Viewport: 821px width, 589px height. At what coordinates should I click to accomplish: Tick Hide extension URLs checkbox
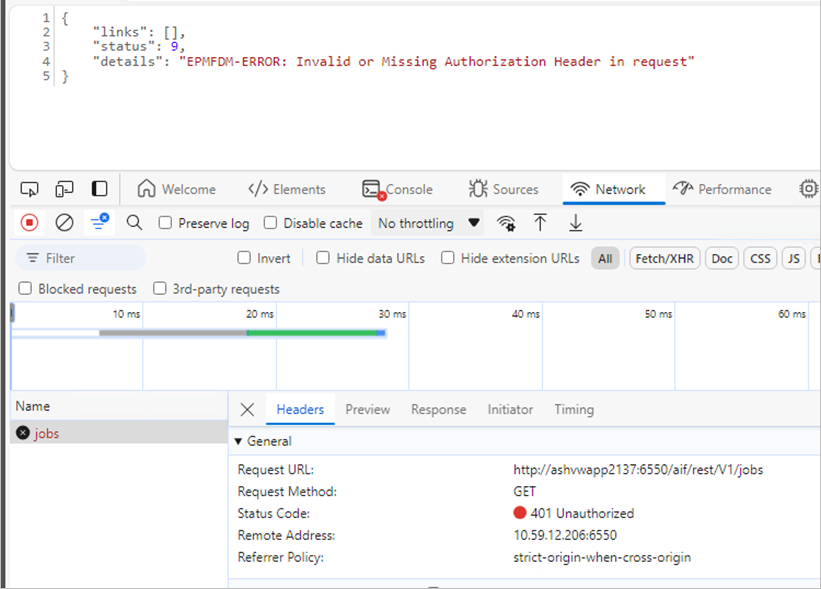tap(448, 258)
